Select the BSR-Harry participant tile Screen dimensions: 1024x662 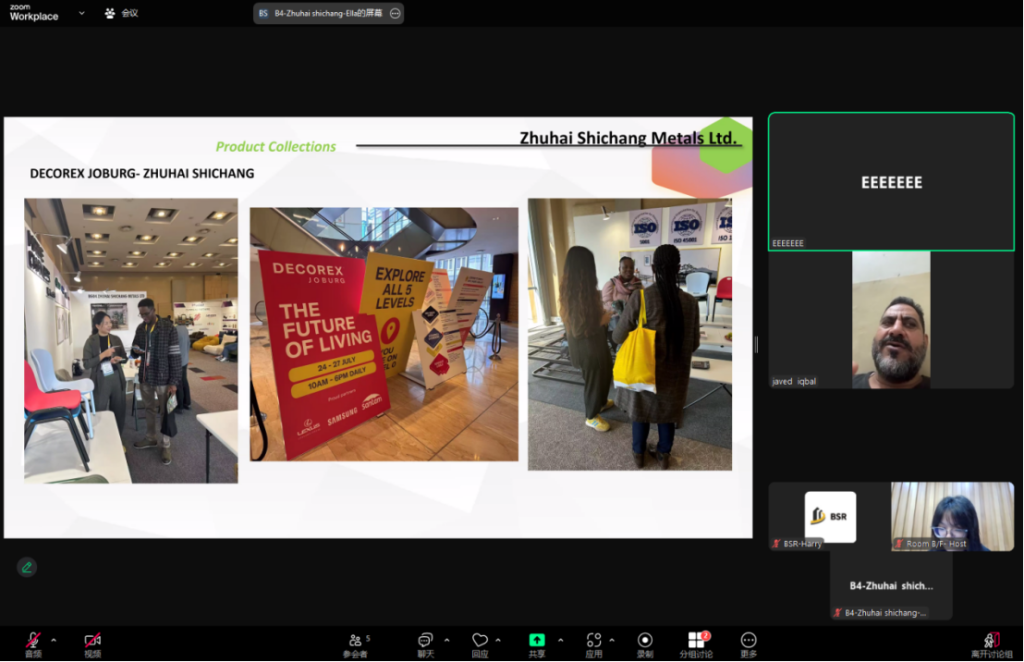point(830,516)
